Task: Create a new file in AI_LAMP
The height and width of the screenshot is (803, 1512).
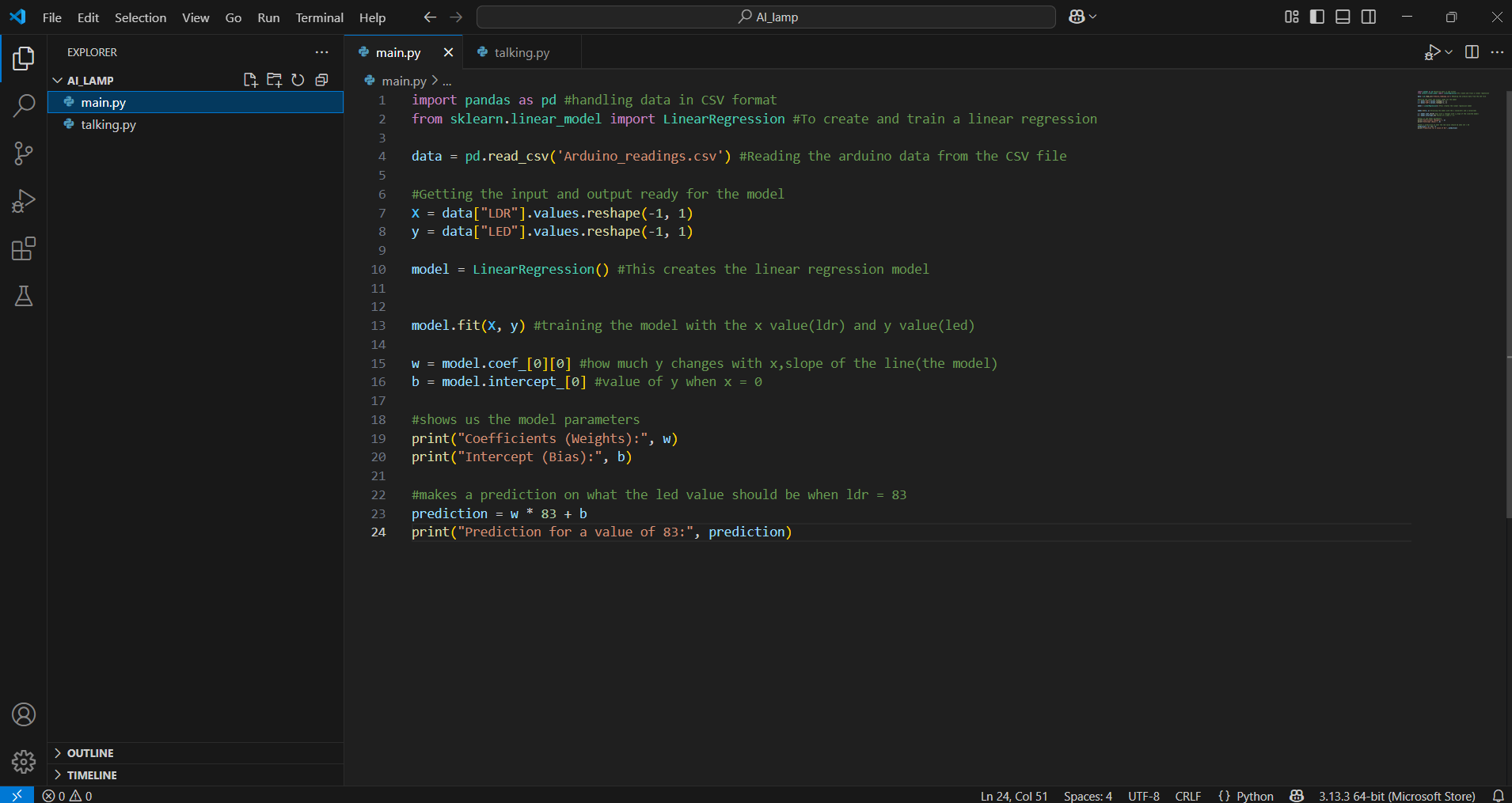Action: [x=251, y=80]
